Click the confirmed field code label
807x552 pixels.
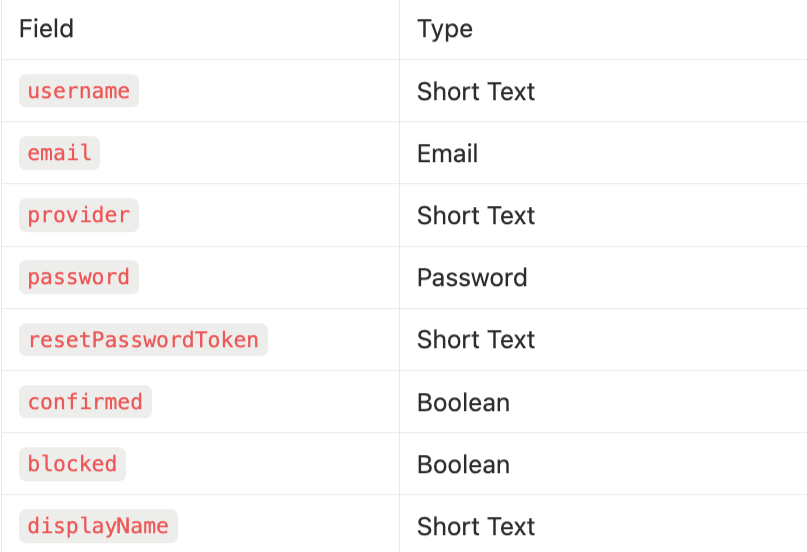pyautogui.click(x=85, y=402)
